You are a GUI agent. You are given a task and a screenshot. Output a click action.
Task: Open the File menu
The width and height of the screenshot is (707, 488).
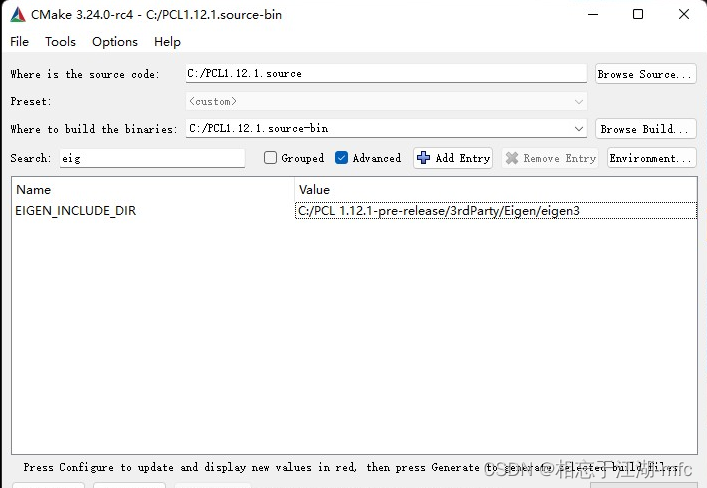click(19, 42)
